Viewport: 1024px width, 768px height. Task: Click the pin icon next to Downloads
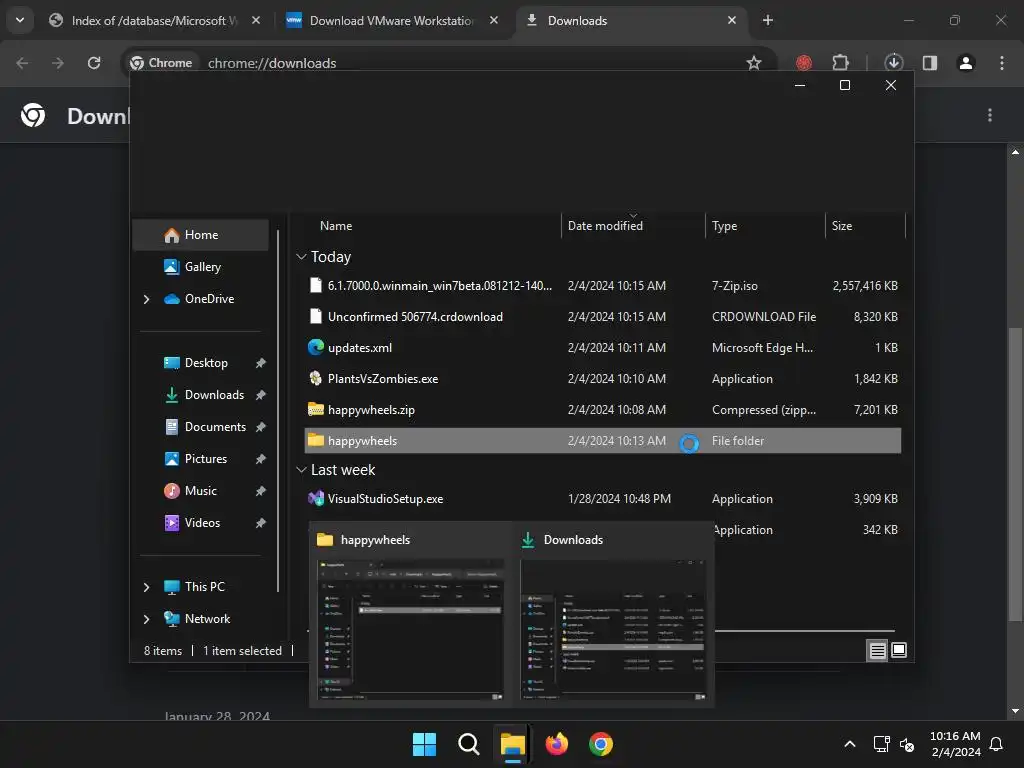point(261,395)
